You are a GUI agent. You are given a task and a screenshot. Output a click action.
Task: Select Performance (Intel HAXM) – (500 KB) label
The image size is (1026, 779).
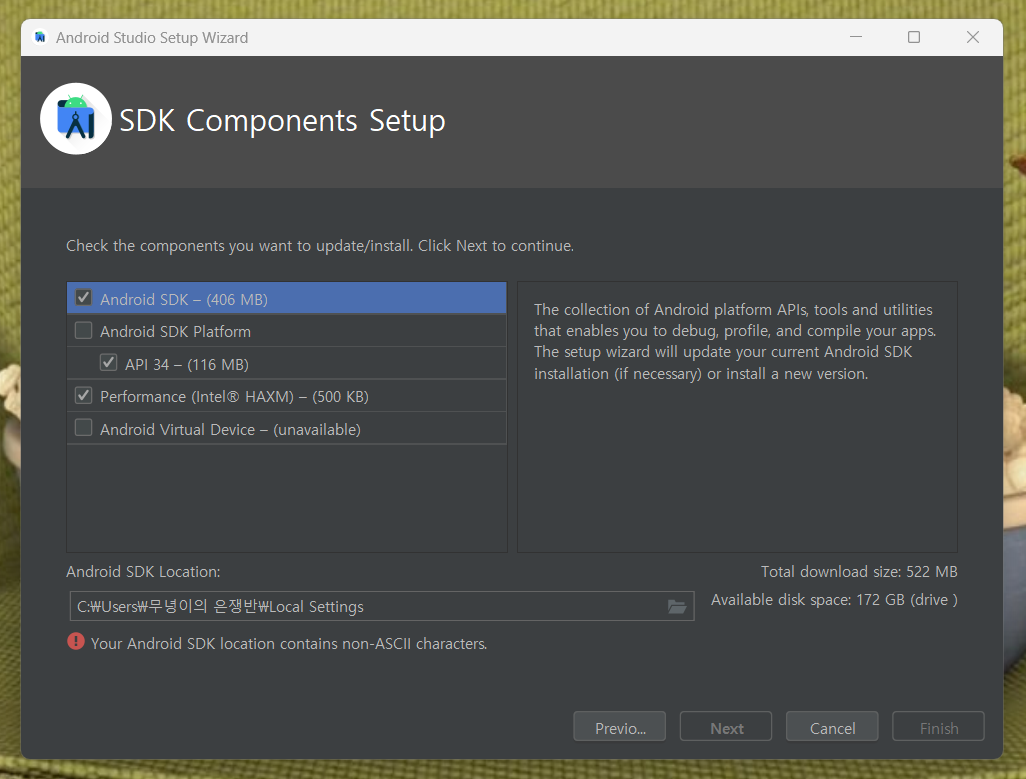click(x=234, y=397)
